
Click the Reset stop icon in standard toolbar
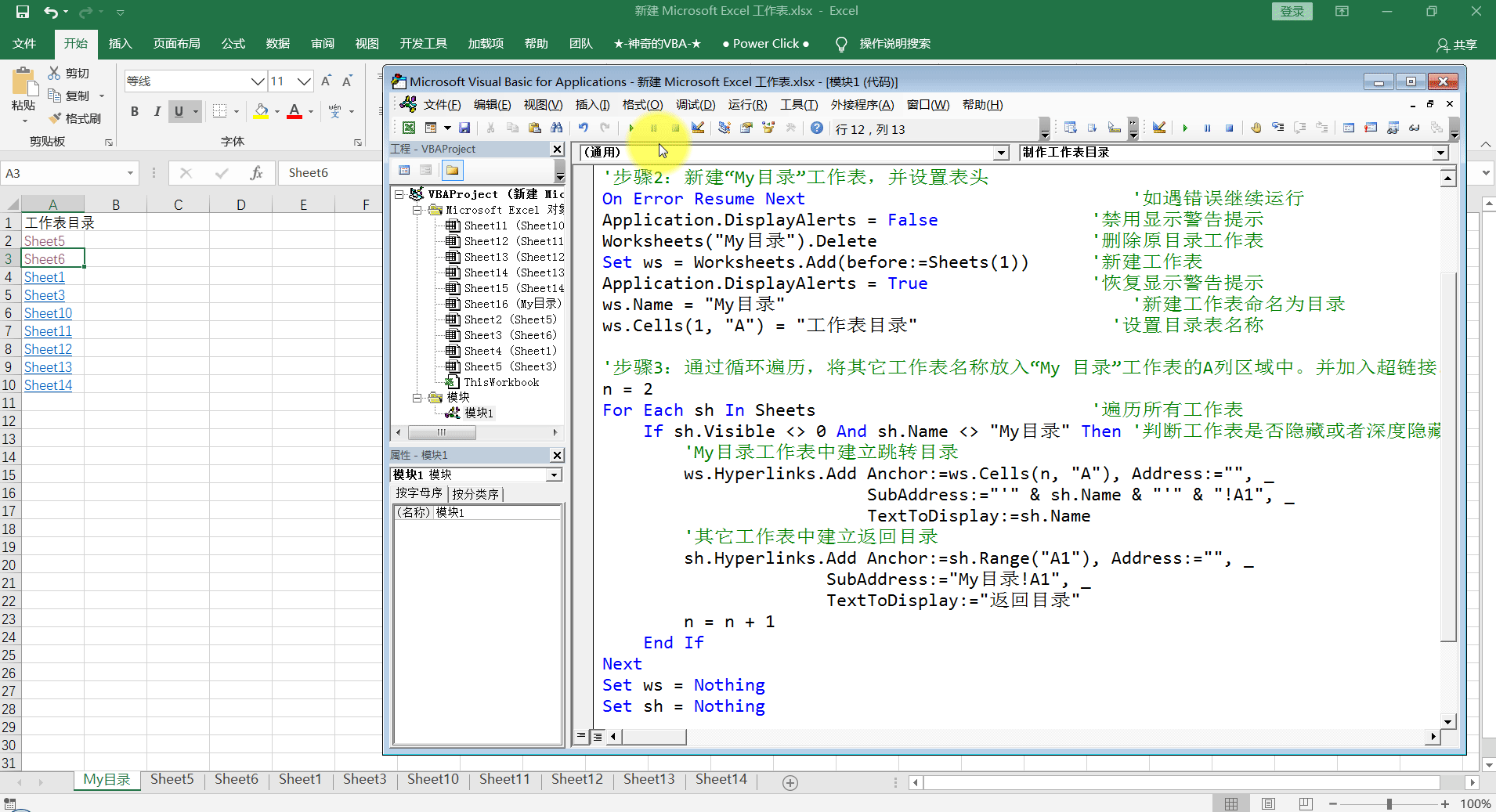click(675, 128)
